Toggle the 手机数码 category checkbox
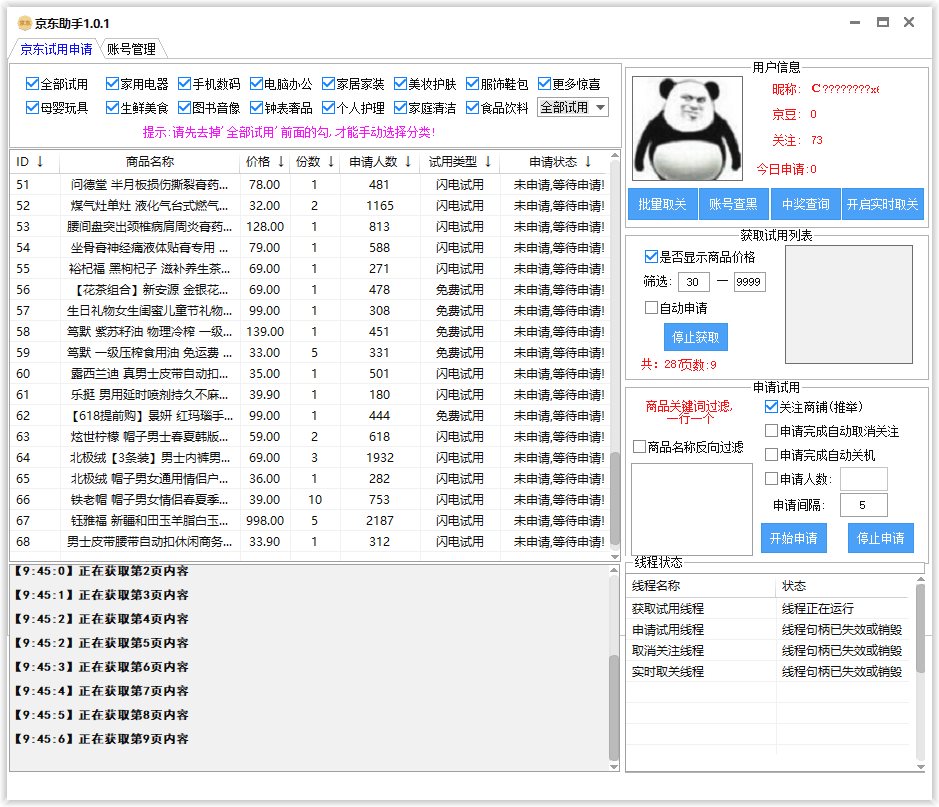Image resolution: width=939 pixels, height=807 pixels. [184, 84]
